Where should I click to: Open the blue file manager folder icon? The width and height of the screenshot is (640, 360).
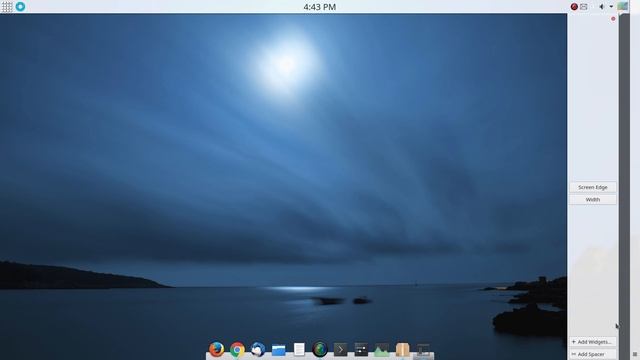point(278,350)
